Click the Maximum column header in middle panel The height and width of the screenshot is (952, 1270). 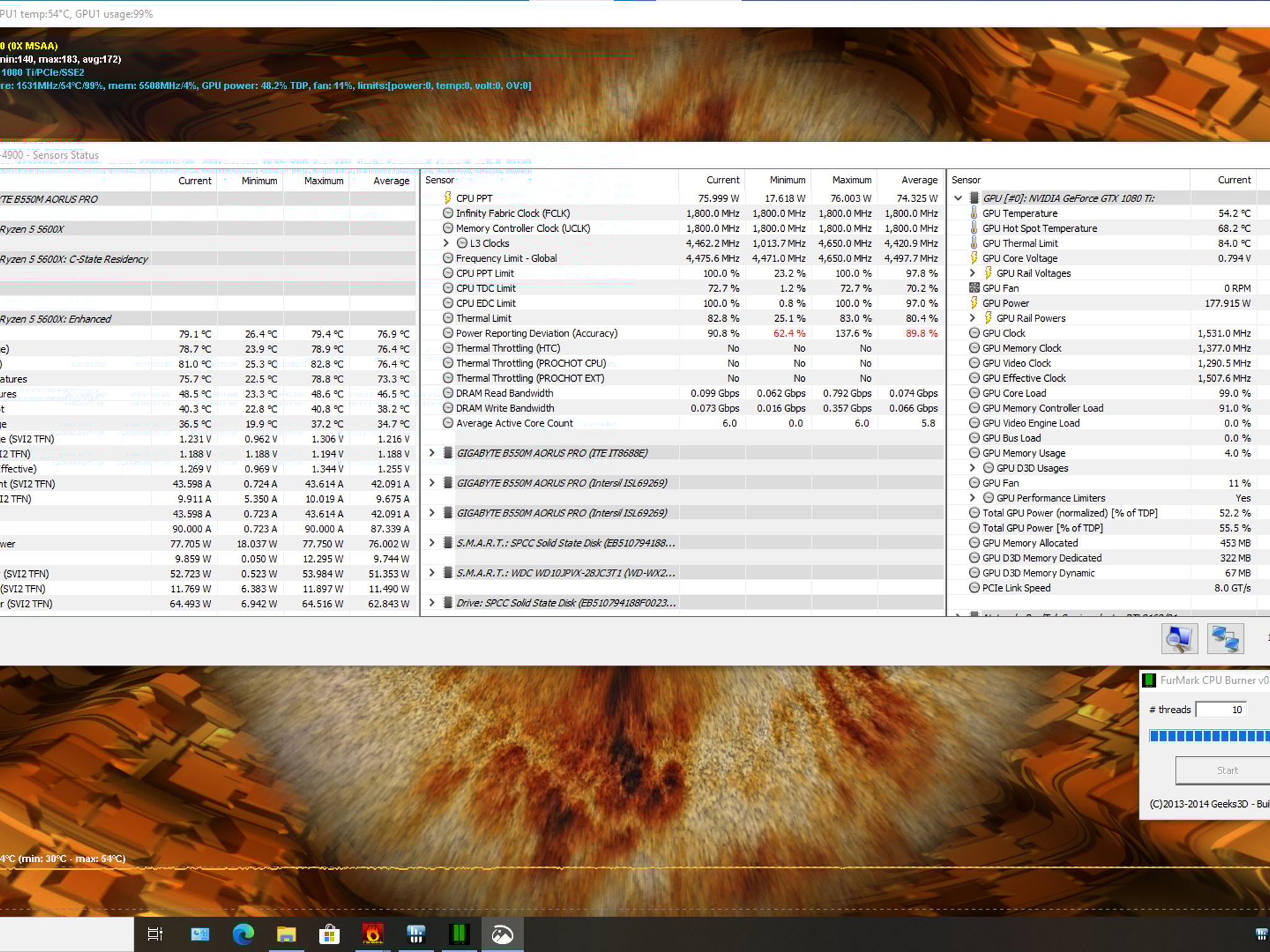pos(851,180)
